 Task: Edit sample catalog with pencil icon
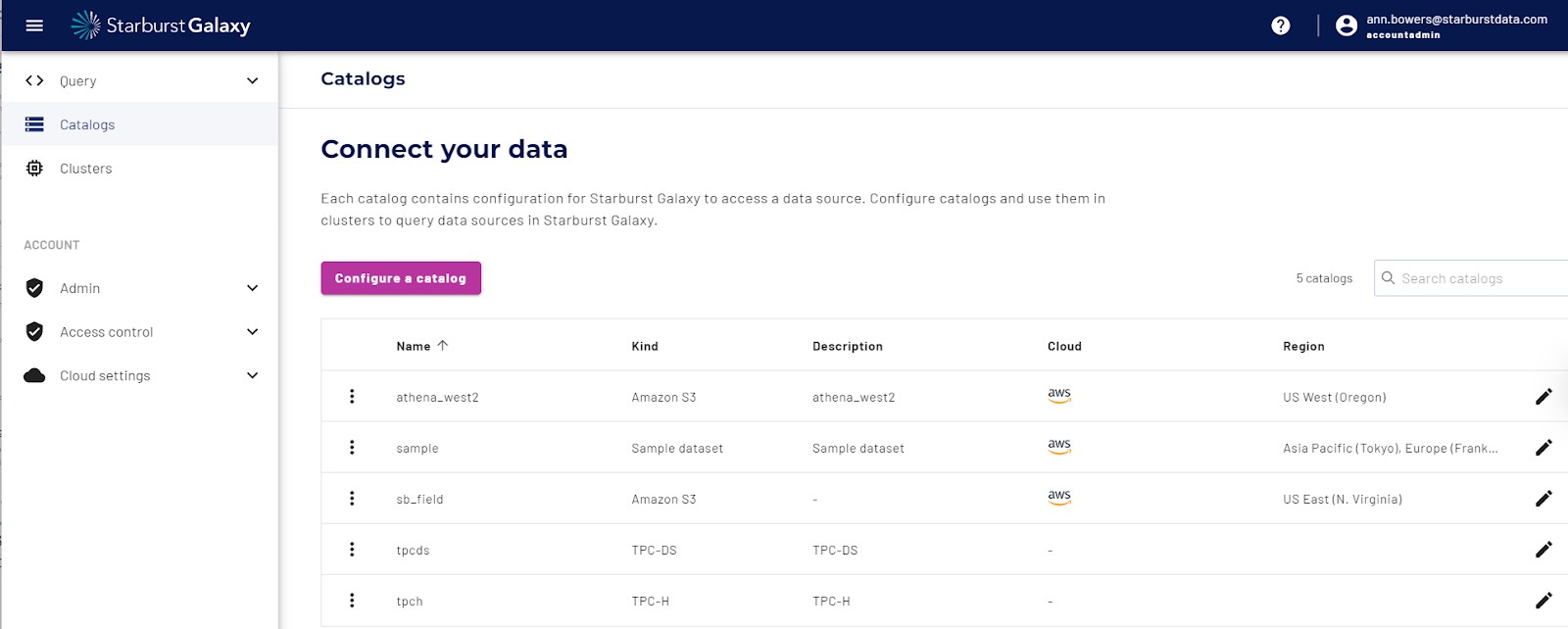pyautogui.click(x=1543, y=448)
